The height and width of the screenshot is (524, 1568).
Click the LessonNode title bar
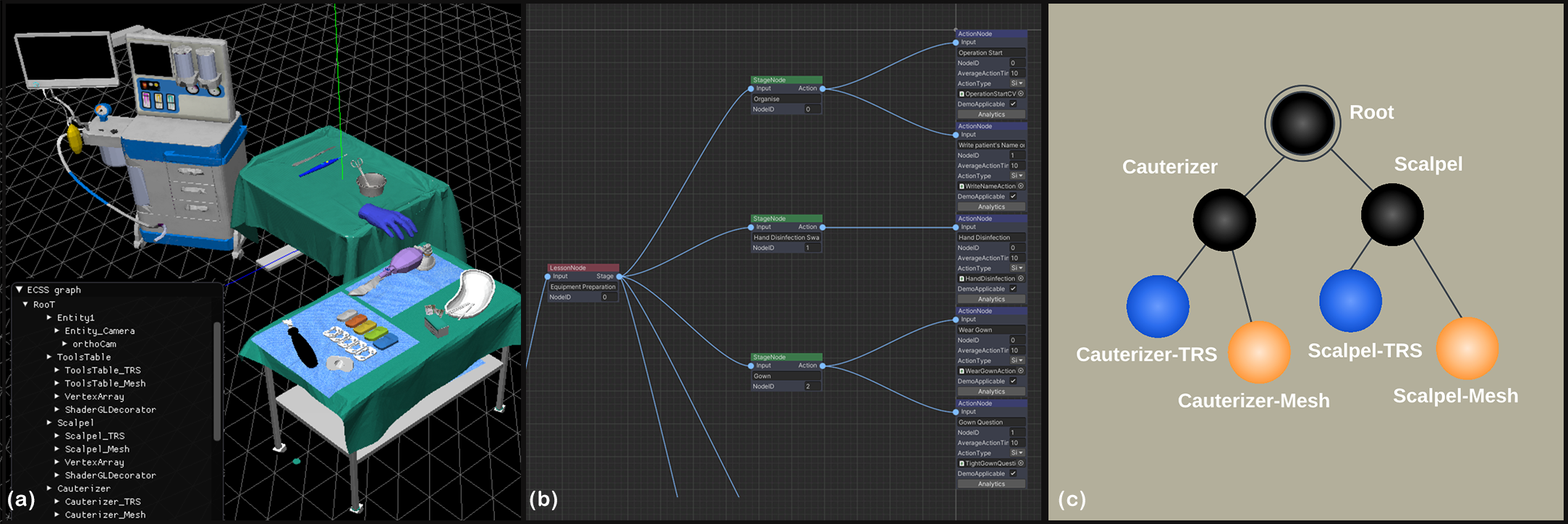(583, 268)
